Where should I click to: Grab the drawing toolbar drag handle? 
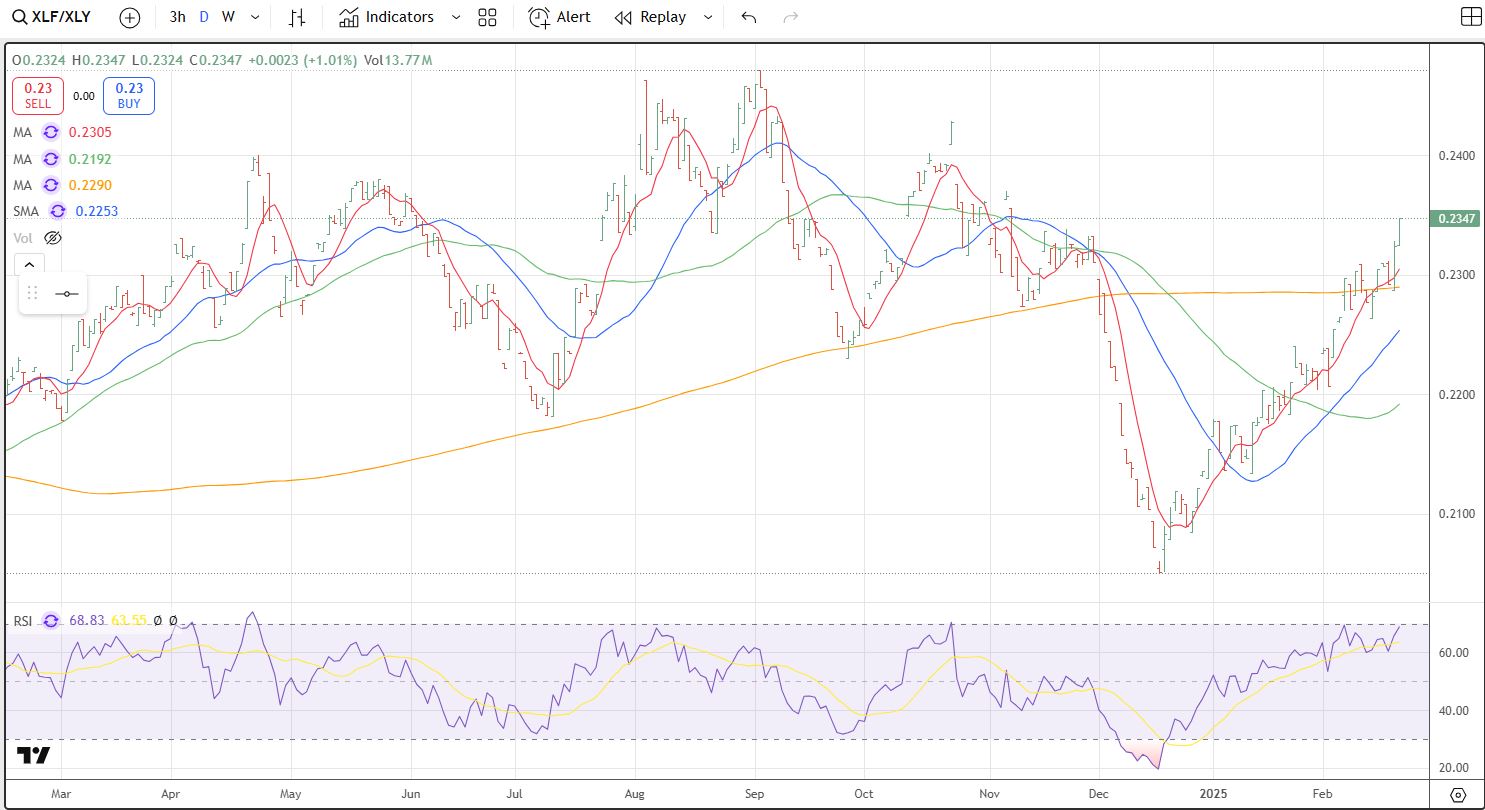[x=33, y=293]
